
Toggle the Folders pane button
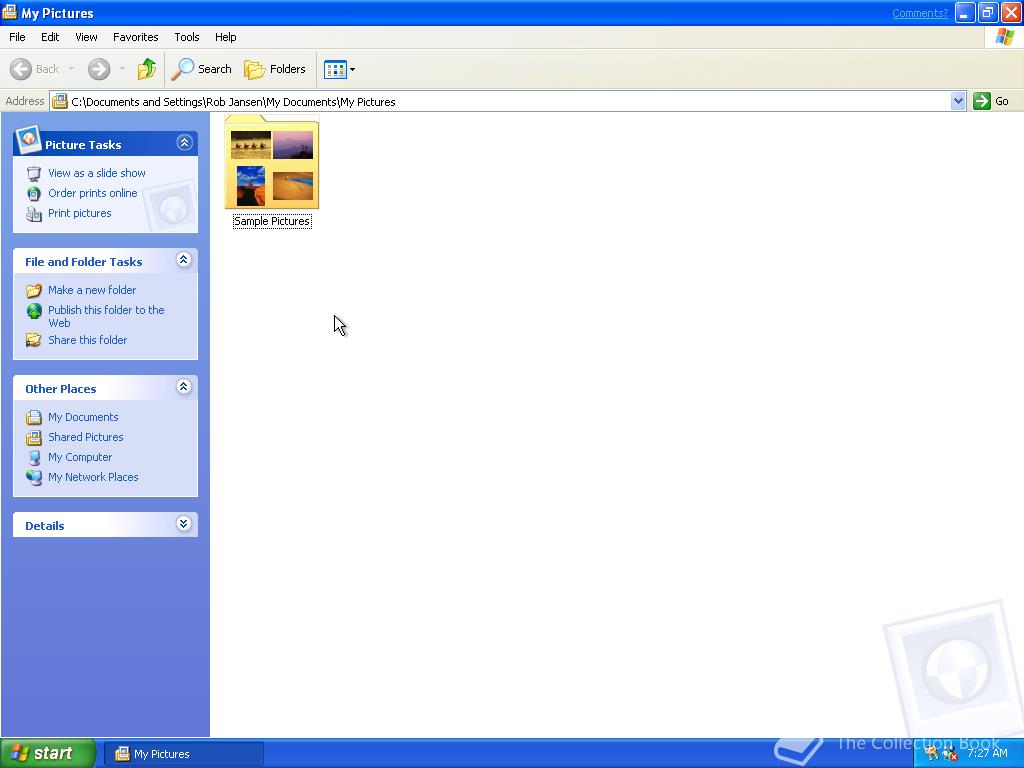click(x=275, y=69)
